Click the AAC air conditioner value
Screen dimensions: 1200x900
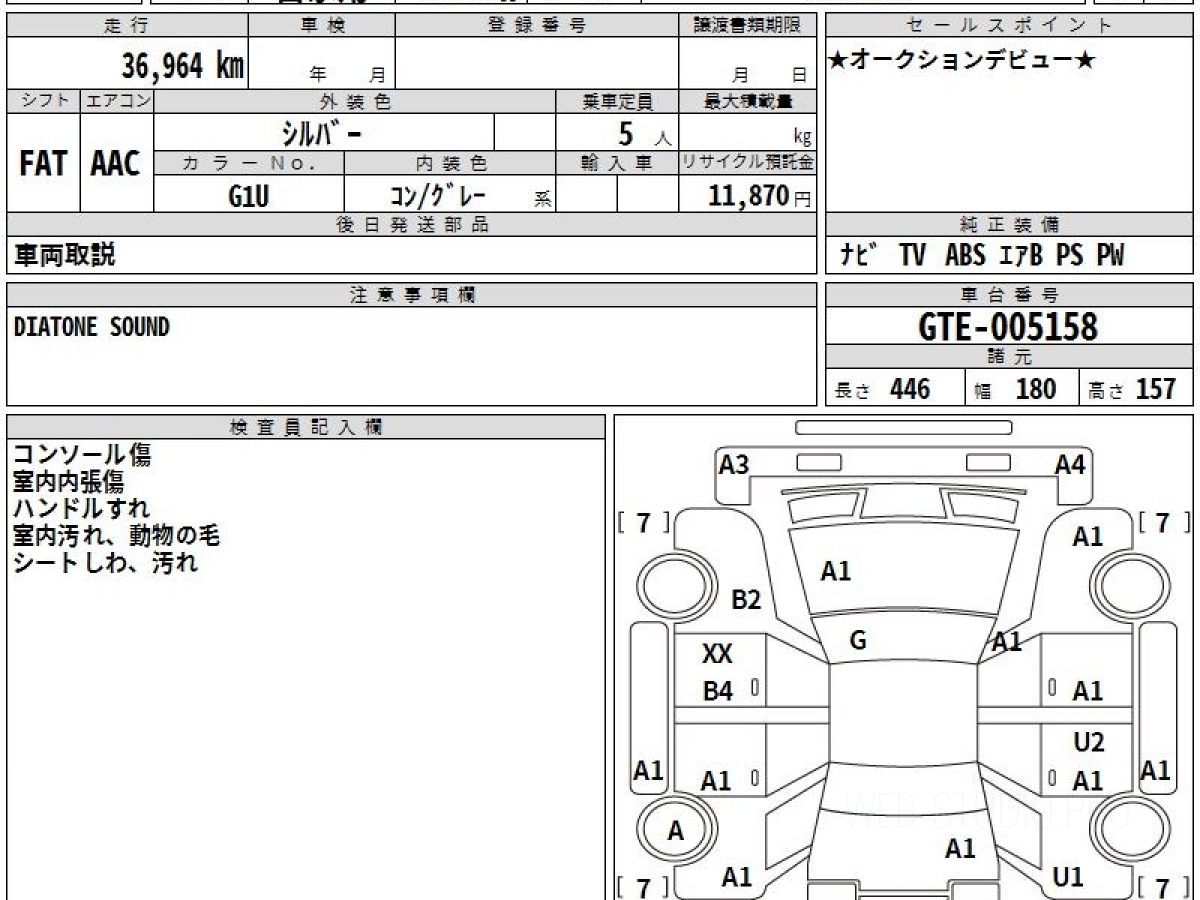pyautogui.click(x=116, y=164)
